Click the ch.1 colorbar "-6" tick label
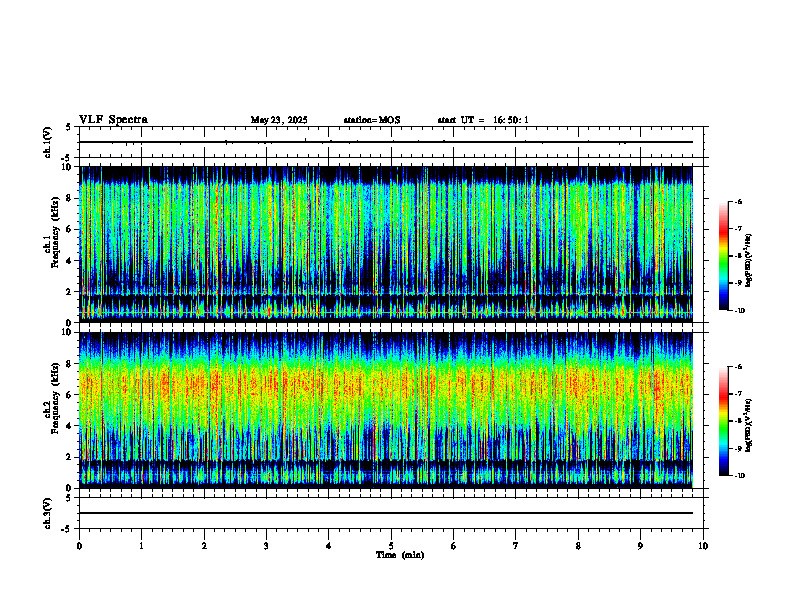The height and width of the screenshot is (612, 792). click(738, 202)
